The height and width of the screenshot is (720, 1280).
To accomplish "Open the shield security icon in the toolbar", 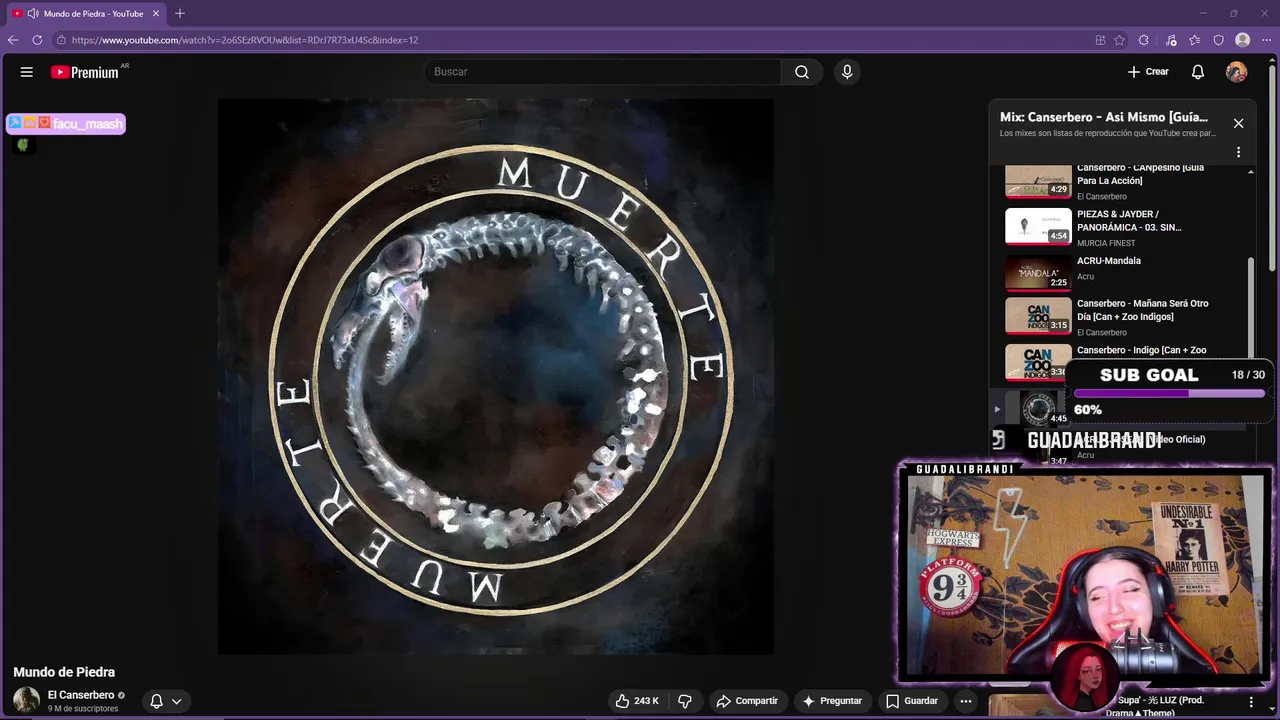I will pos(1218,40).
